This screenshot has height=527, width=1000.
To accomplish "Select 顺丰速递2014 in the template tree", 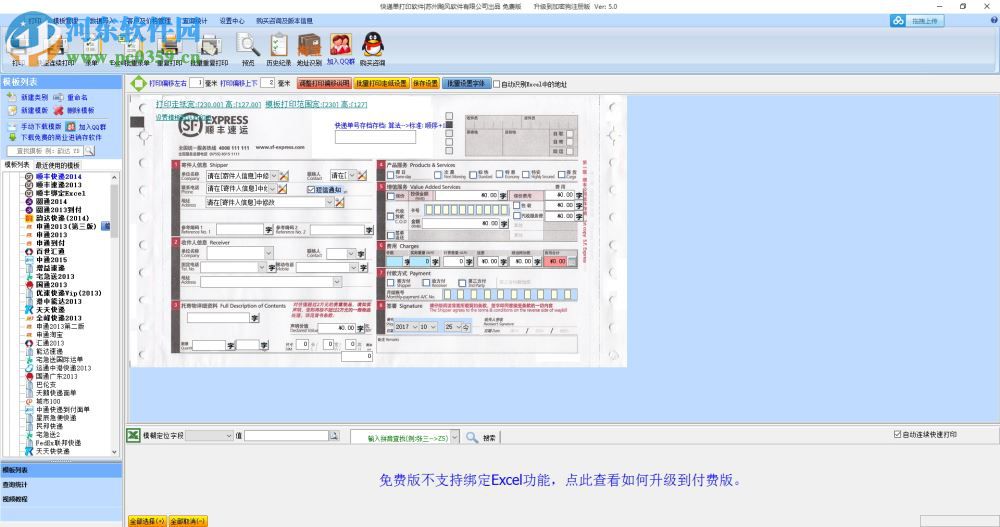I will point(59,176).
